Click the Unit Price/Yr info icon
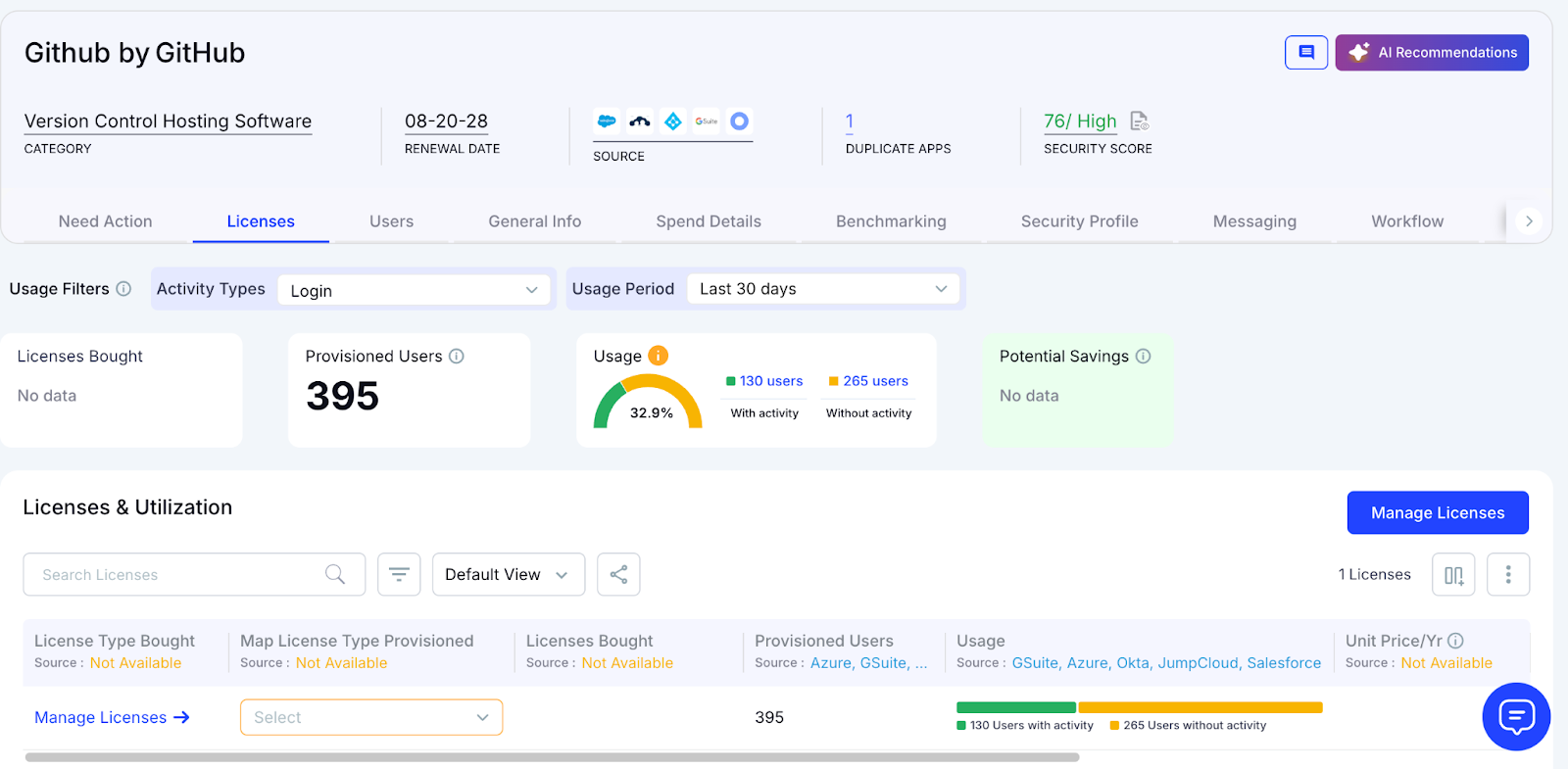This screenshot has height=769, width=1568. (1455, 641)
